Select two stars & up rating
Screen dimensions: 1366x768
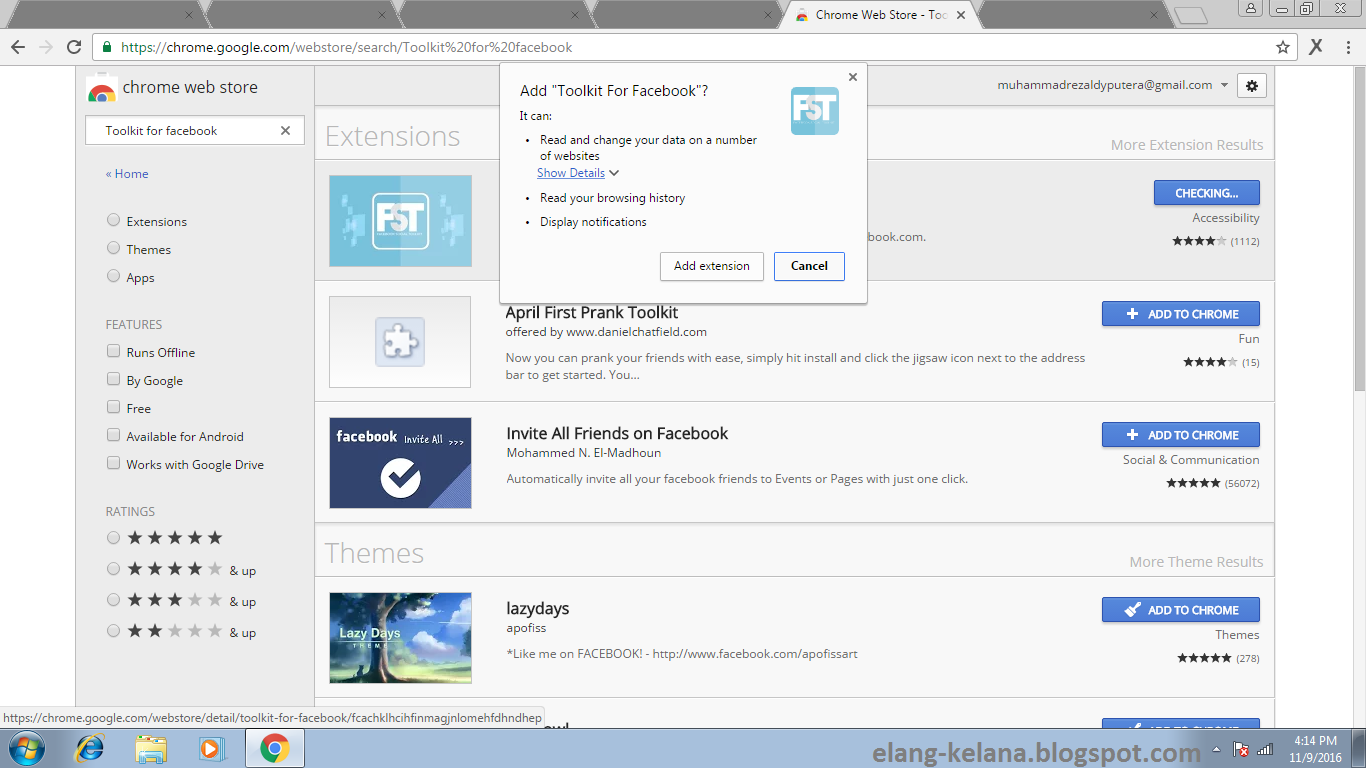click(113, 631)
